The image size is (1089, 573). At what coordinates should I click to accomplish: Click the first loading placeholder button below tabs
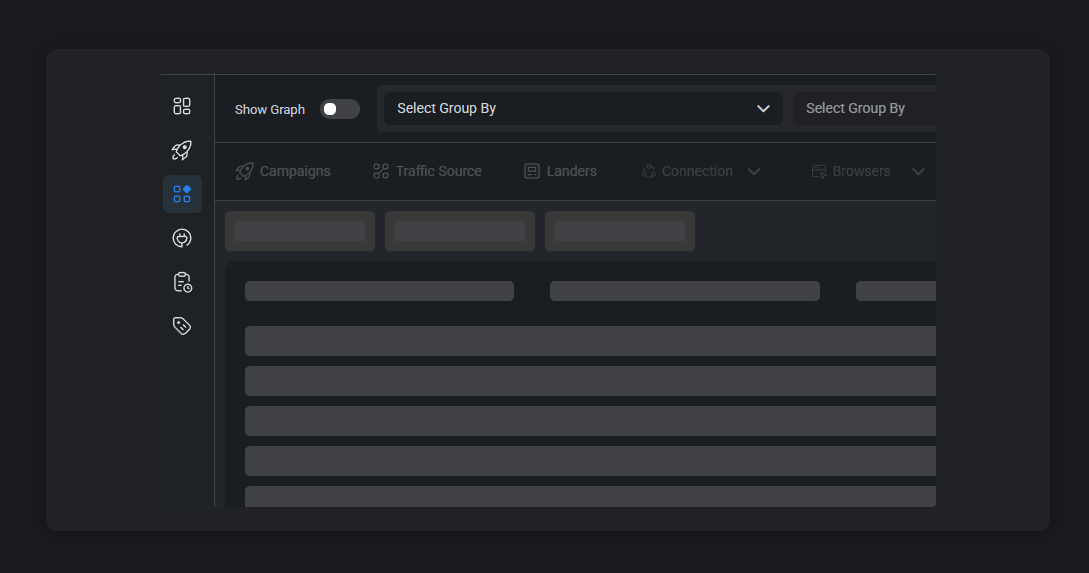pos(300,231)
